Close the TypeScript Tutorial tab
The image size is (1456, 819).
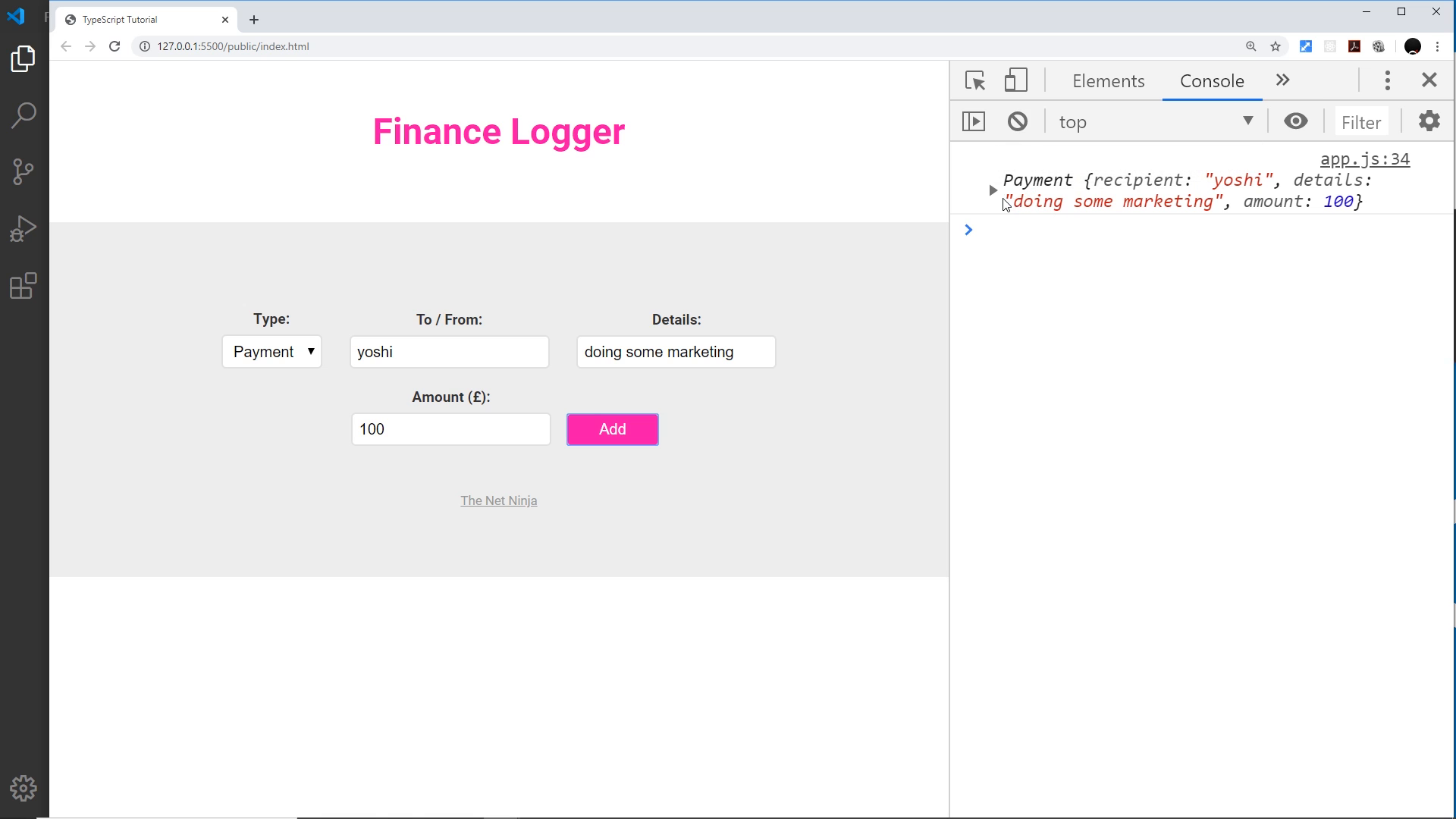click(x=225, y=20)
